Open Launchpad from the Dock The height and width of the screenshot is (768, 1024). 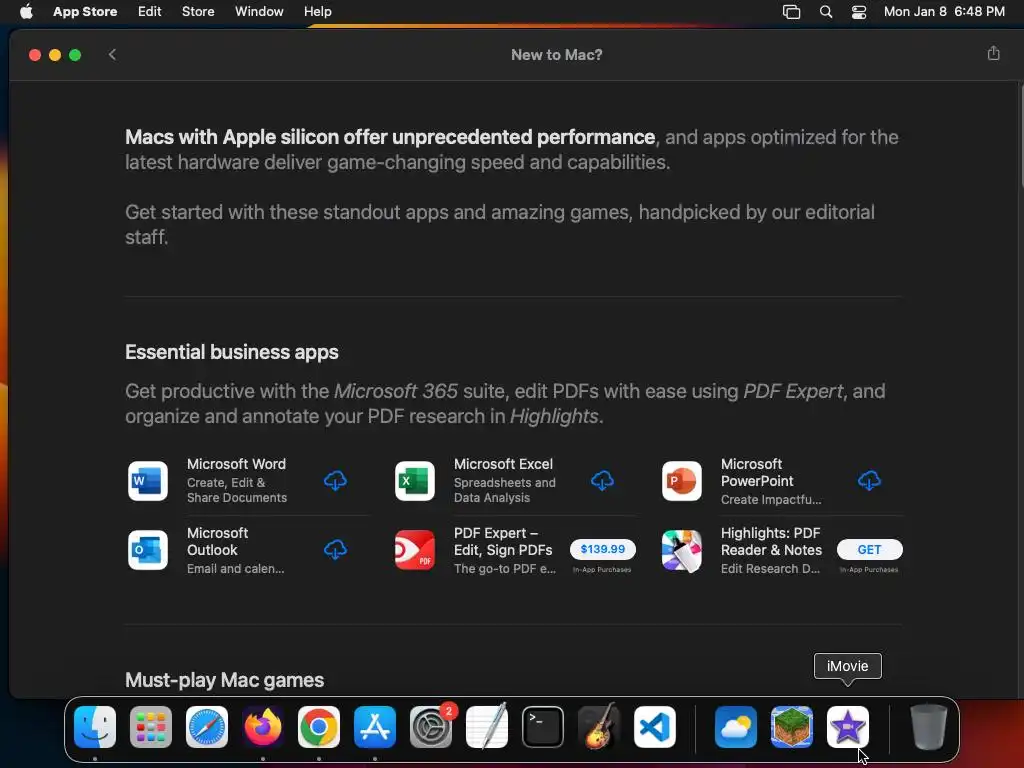click(151, 727)
